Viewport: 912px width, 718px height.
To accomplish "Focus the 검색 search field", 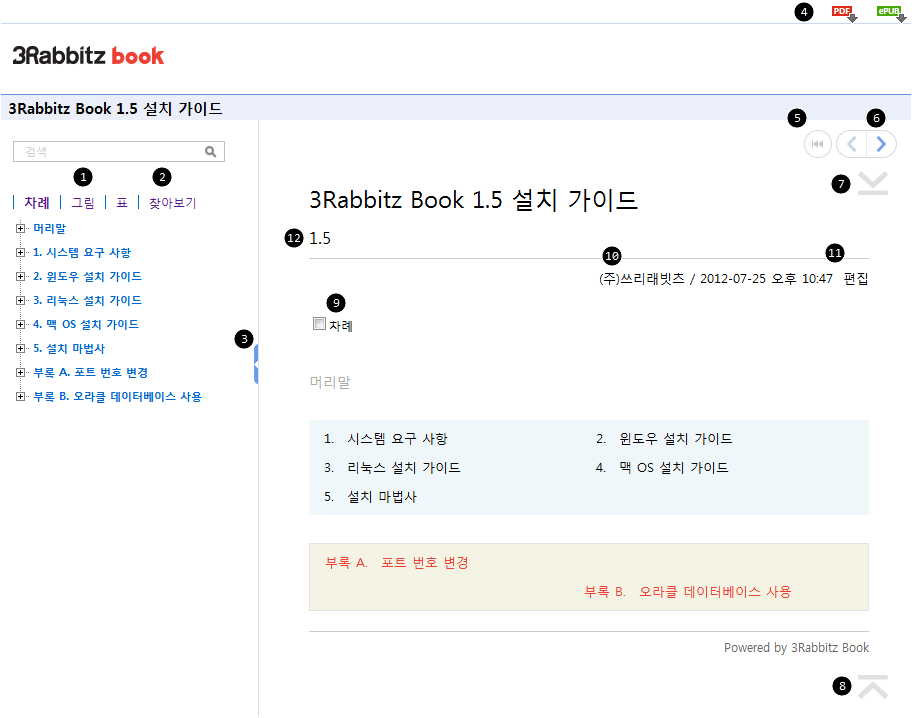I will 119,152.
